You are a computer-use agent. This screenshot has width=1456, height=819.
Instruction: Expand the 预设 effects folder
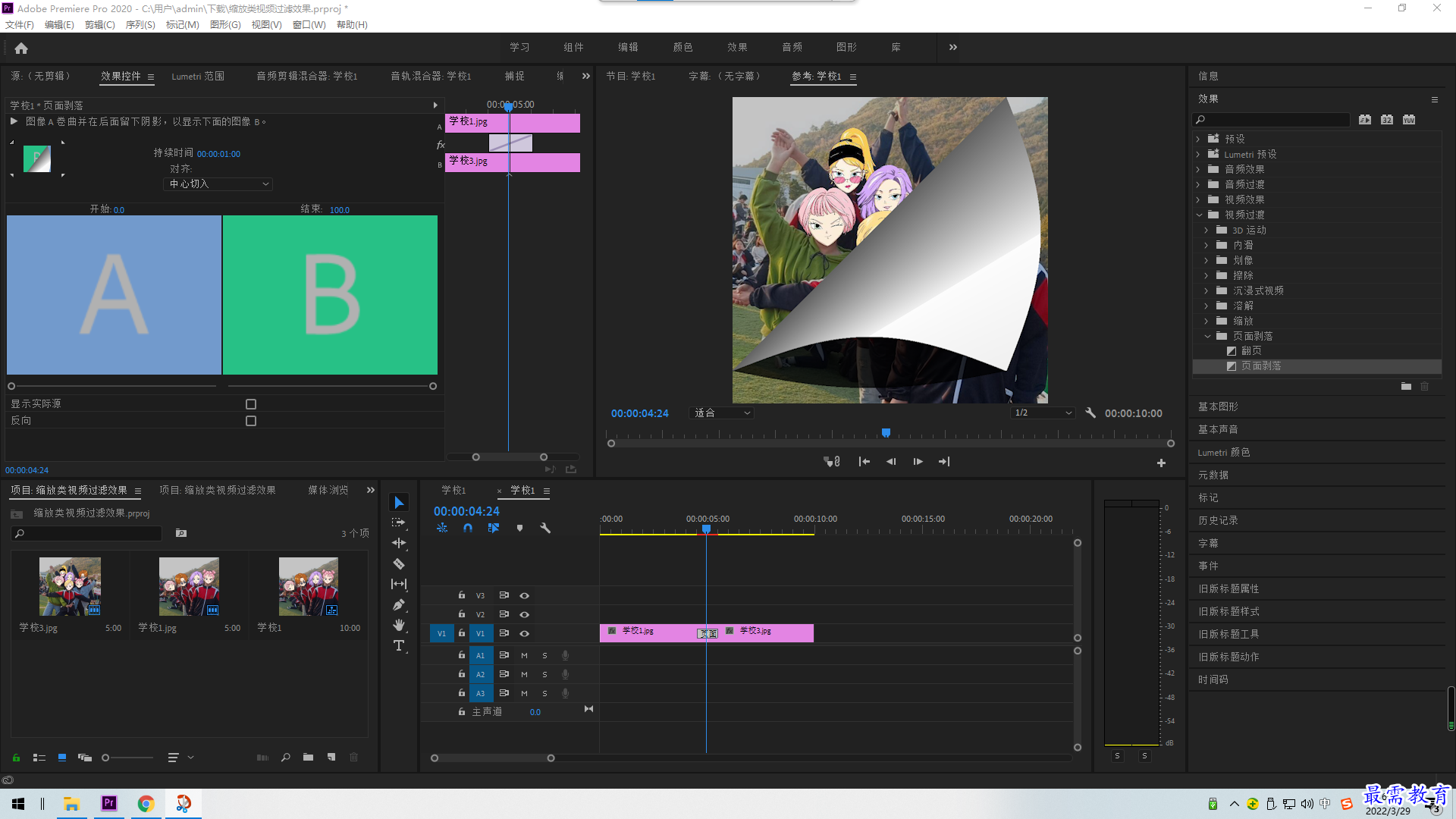click(x=1198, y=140)
